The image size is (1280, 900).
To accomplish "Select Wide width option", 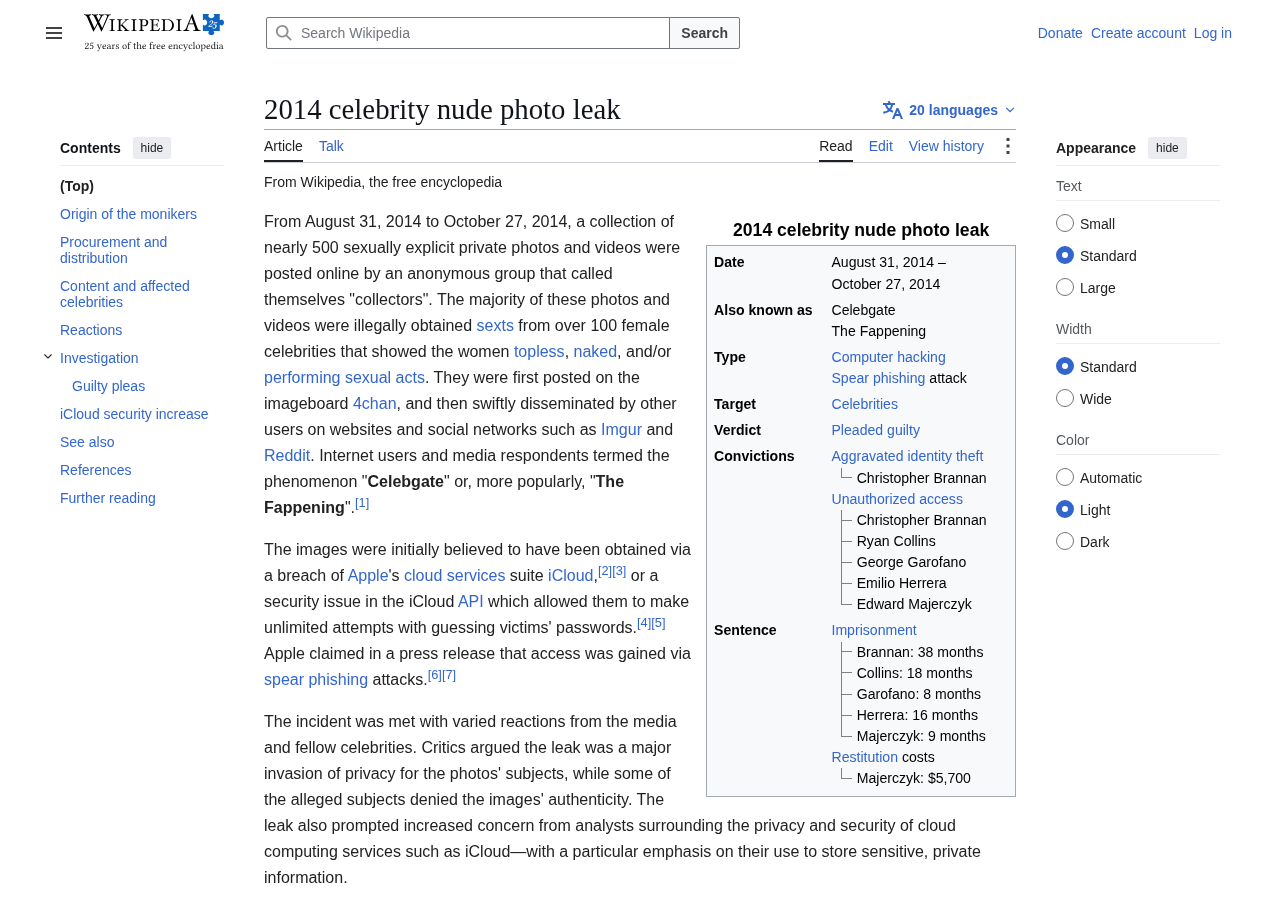I will [x=1065, y=398].
